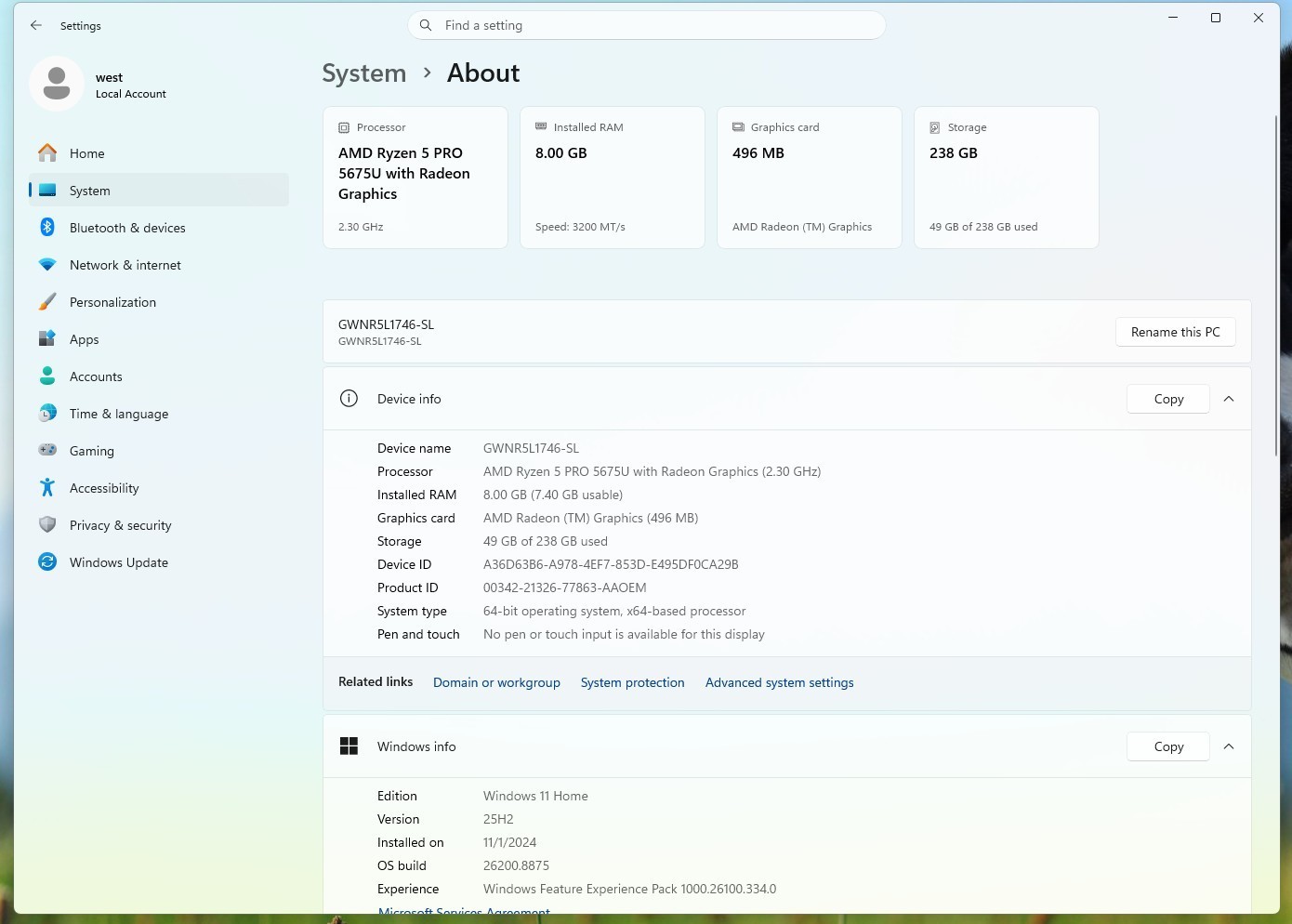The image size is (1292, 924).
Task: Click the back arrow in Settings
Action: click(36, 25)
